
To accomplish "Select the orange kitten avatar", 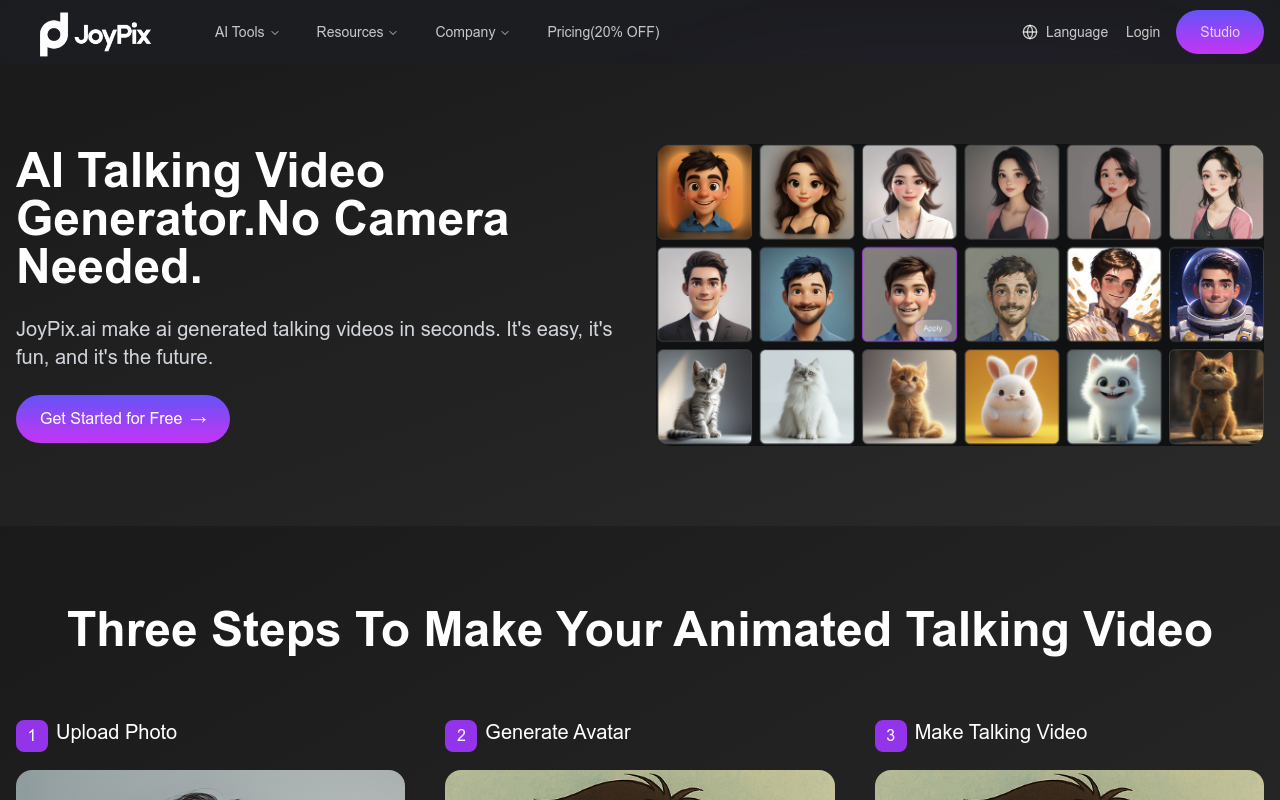I will [910, 396].
